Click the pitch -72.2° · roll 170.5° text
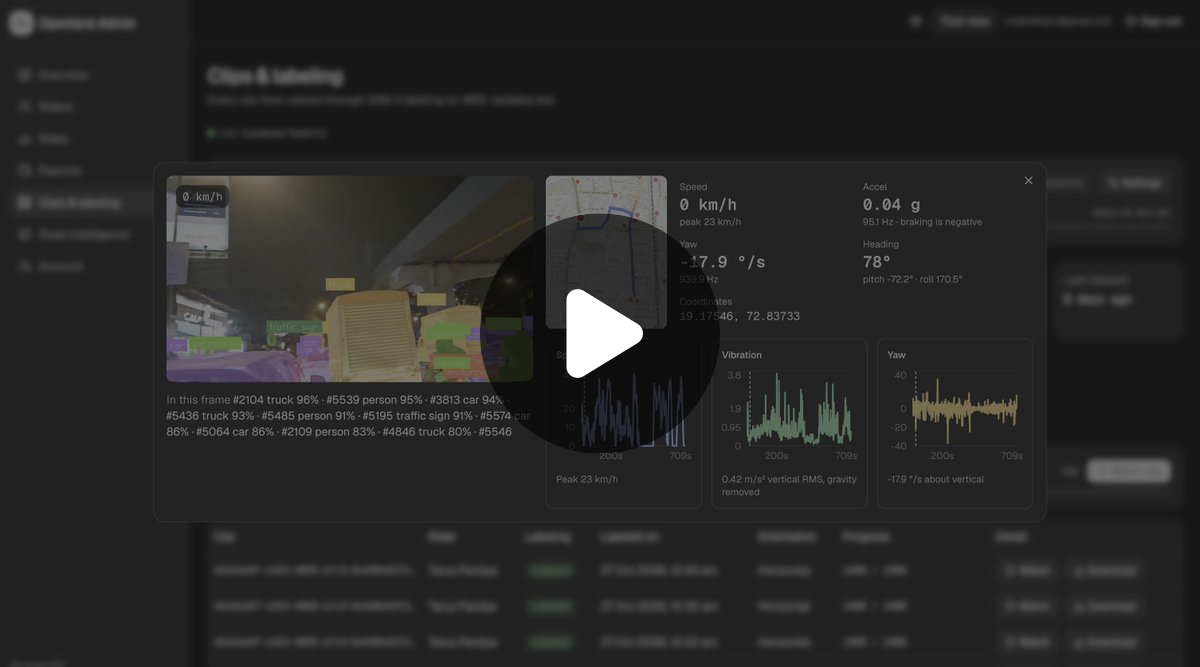The image size is (1200, 667). (913, 279)
